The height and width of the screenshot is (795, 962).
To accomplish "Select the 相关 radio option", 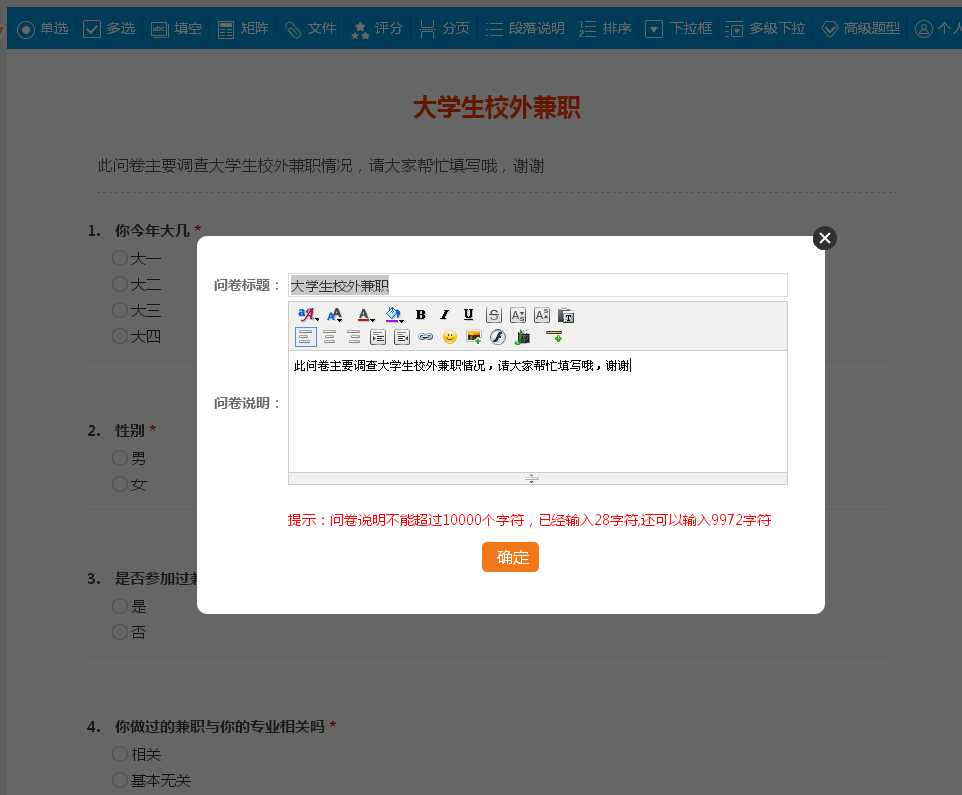I will point(120,754).
